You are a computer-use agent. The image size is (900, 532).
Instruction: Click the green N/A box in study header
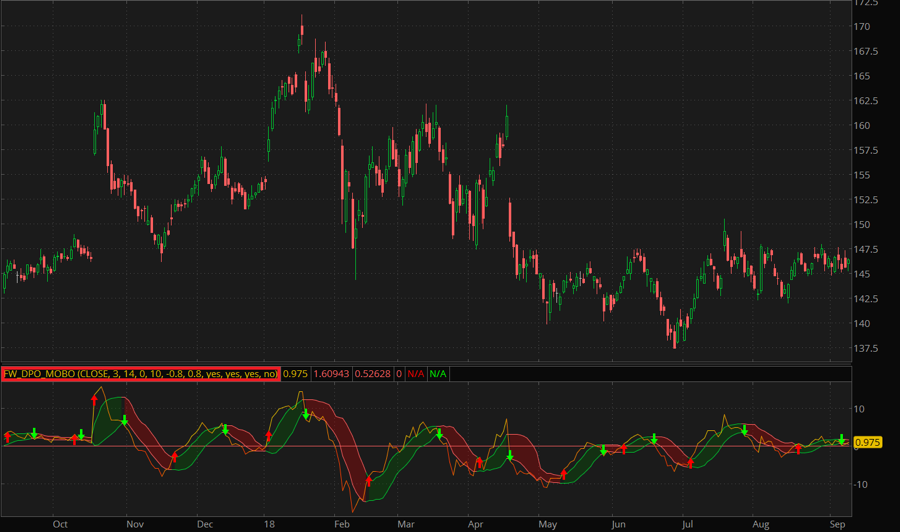coord(439,374)
